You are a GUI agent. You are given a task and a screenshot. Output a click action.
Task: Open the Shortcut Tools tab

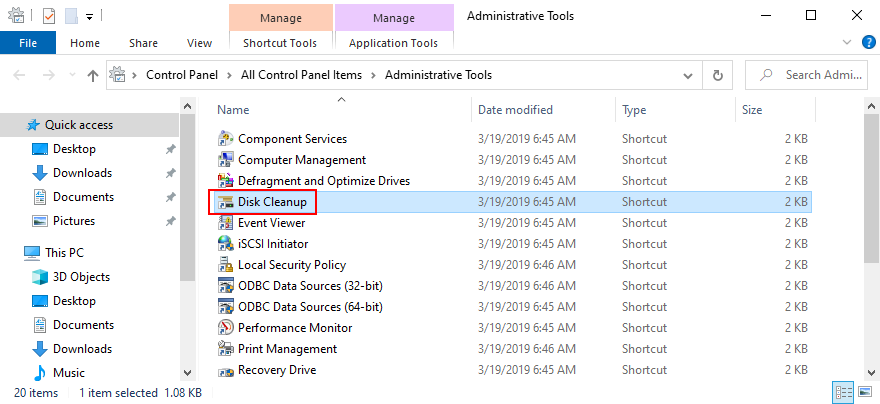click(280, 43)
